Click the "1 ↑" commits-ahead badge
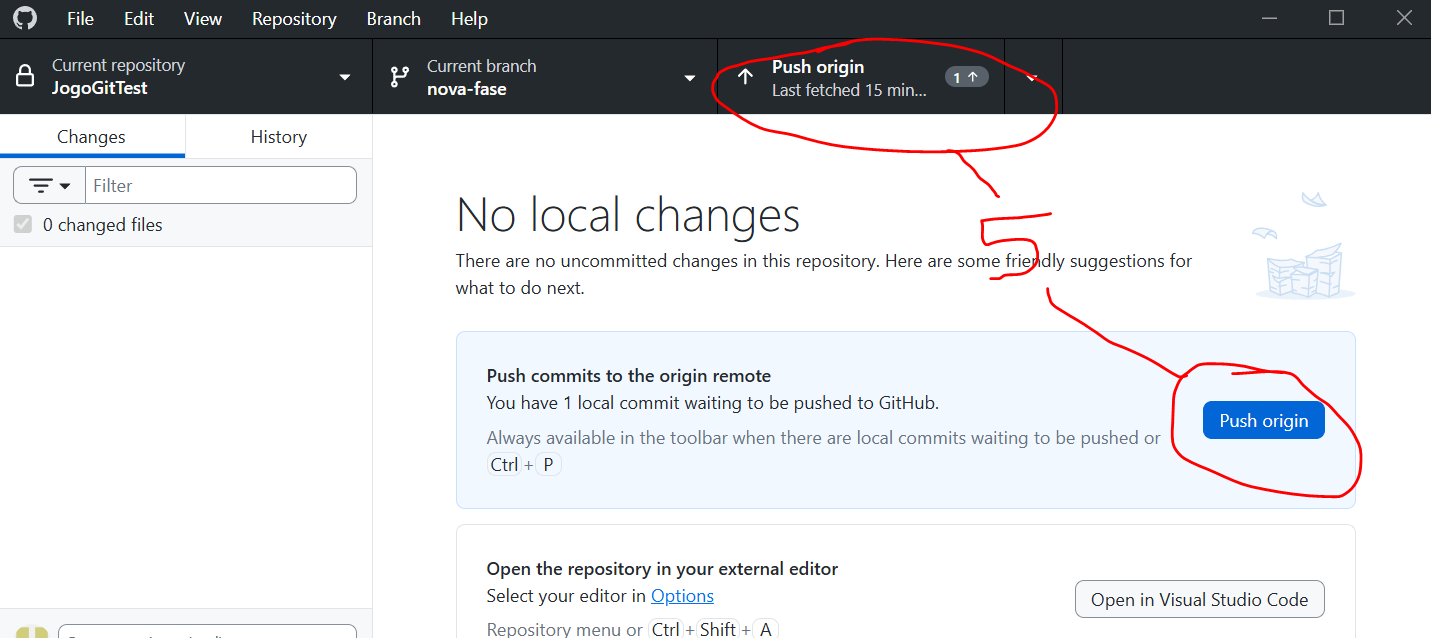The height and width of the screenshot is (638, 1431). click(966, 77)
